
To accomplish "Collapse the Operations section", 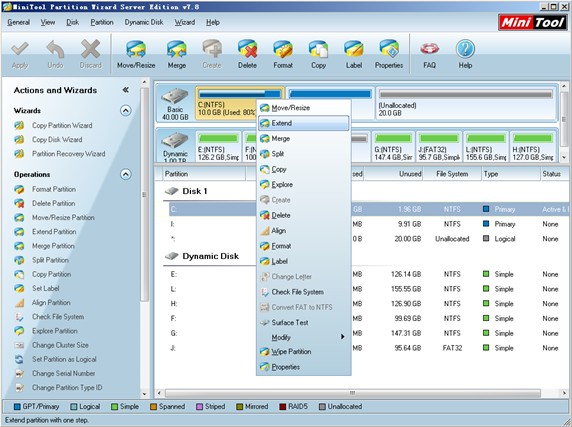I will (x=126, y=174).
